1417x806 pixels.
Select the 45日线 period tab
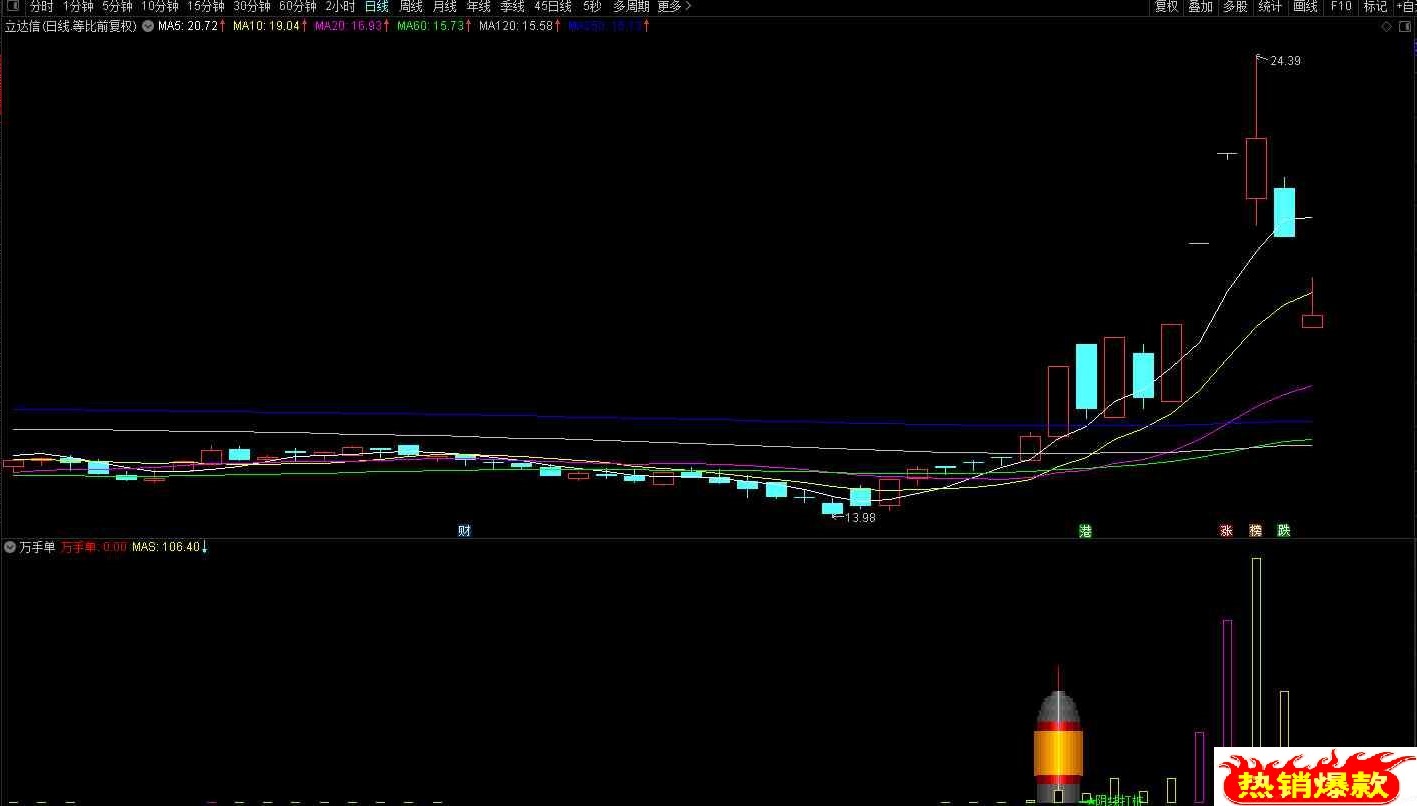pos(553,6)
